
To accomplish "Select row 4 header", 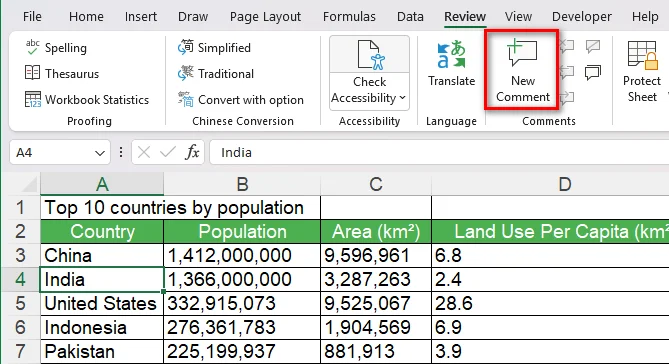I will tap(20, 280).
